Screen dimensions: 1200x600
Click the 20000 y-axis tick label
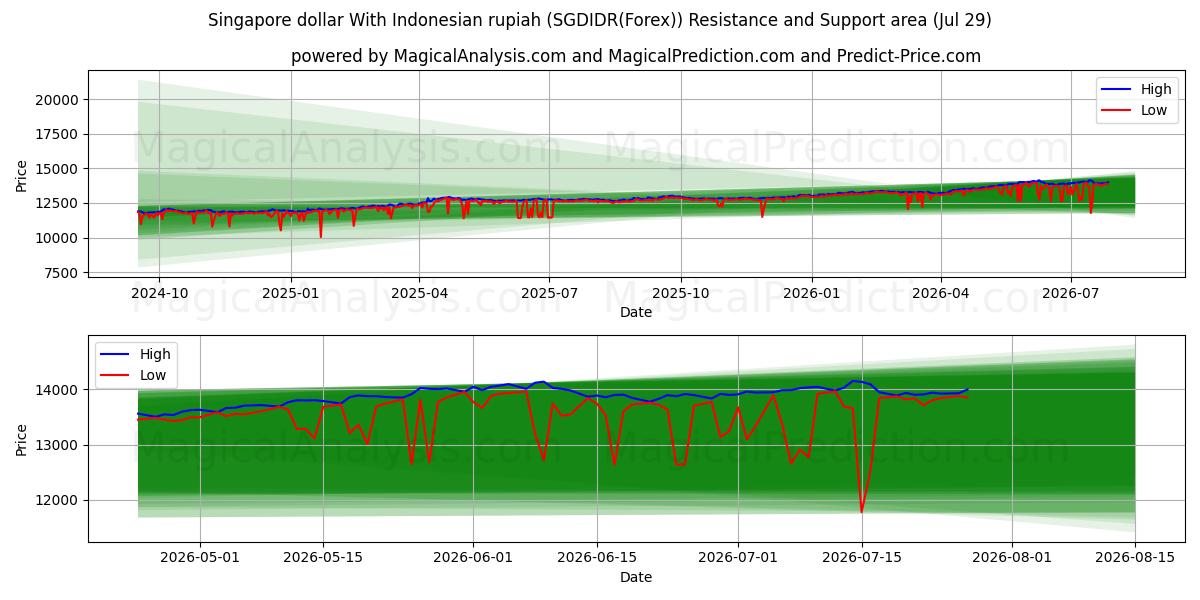point(57,100)
